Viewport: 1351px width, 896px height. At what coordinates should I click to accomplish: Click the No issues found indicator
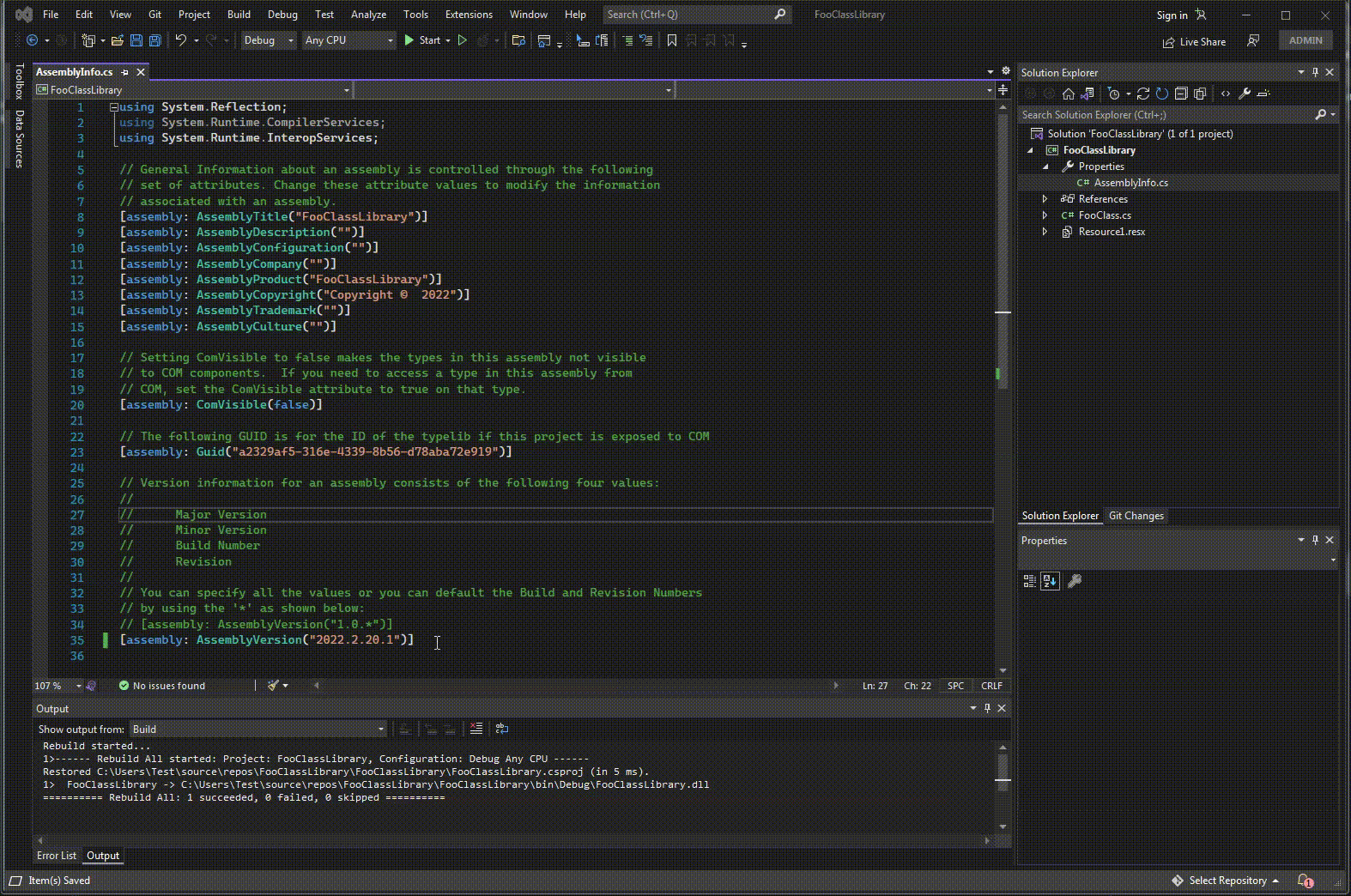[162, 686]
